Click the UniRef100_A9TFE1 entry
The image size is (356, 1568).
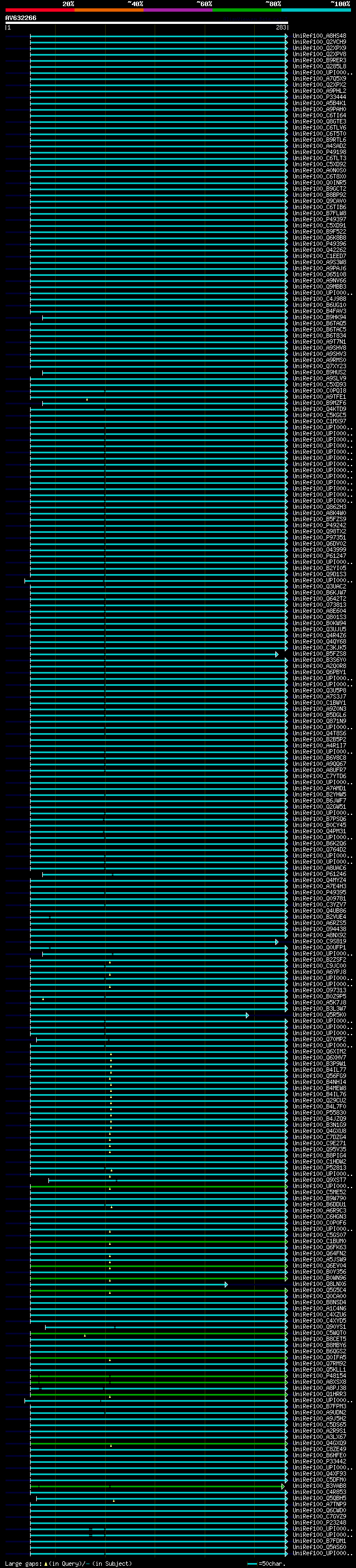pyautogui.click(x=319, y=397)
